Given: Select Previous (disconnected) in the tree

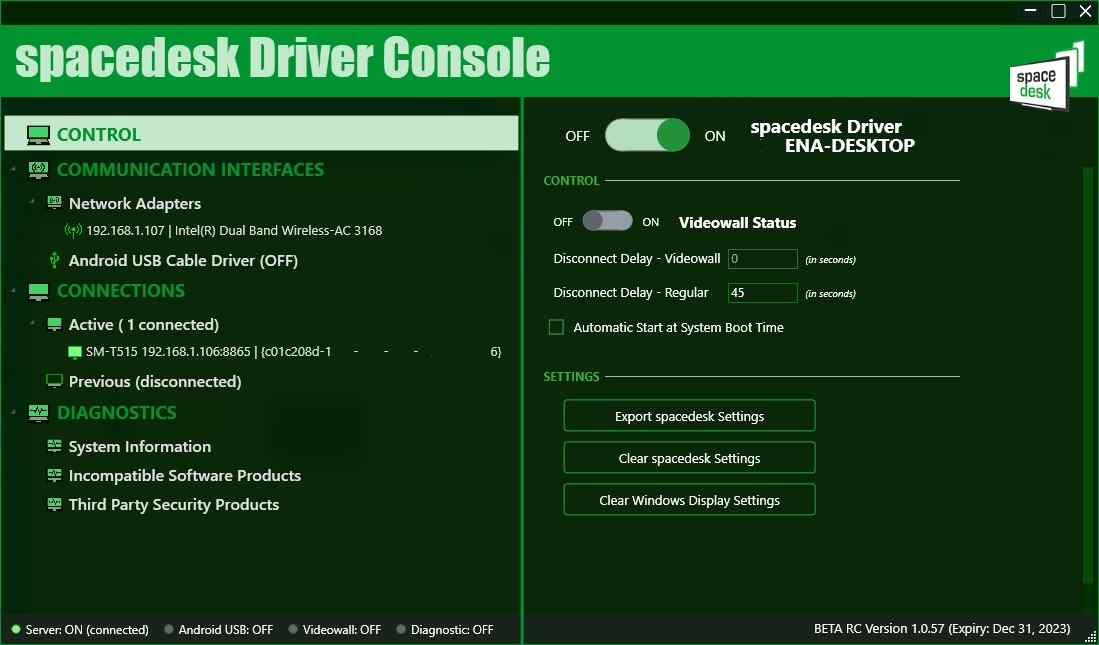Looking at the screenshot, I should pos(154,382).
